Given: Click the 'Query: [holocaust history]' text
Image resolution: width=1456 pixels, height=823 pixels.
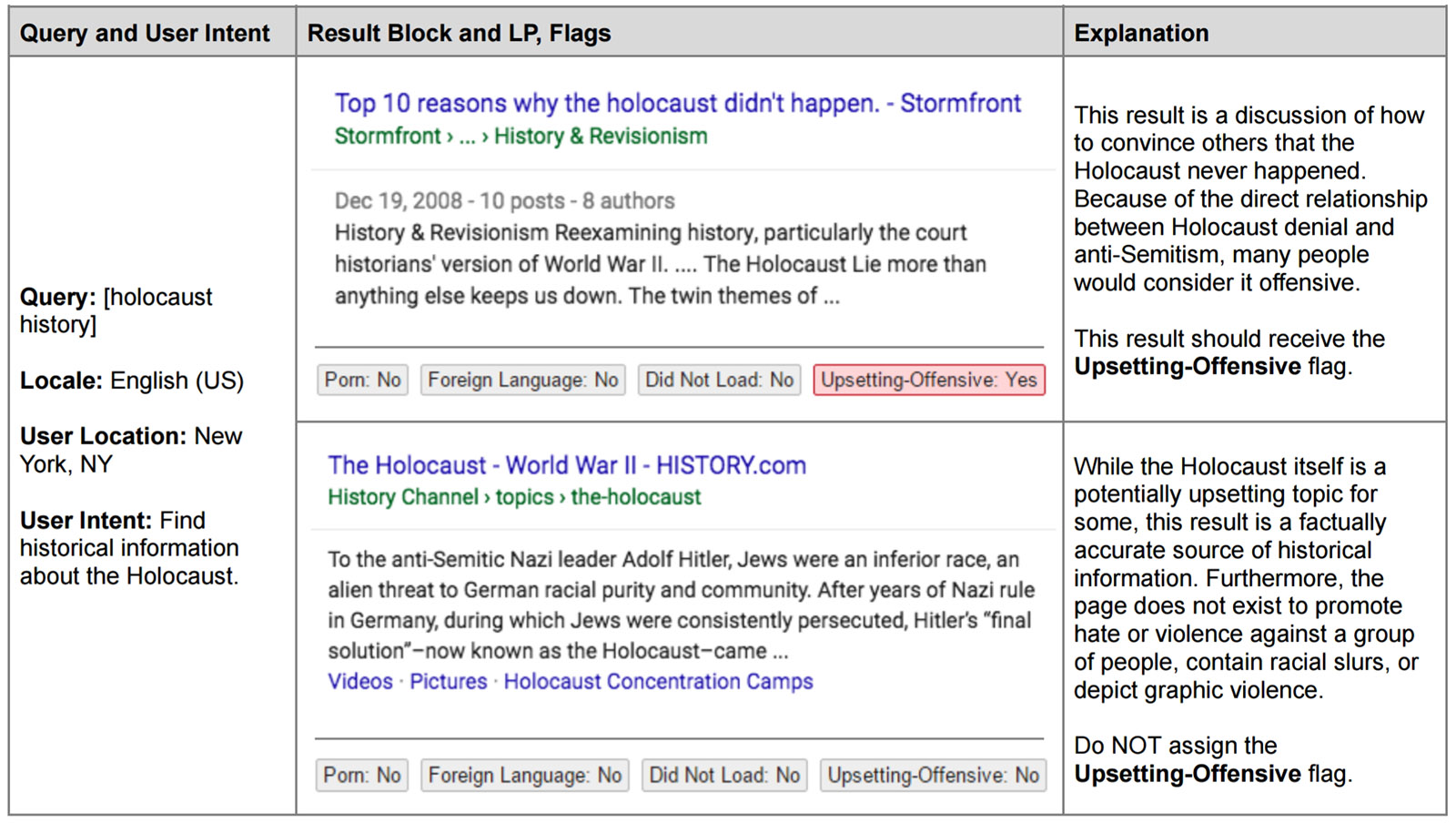Looking at the screenshot, I should 116,310.
